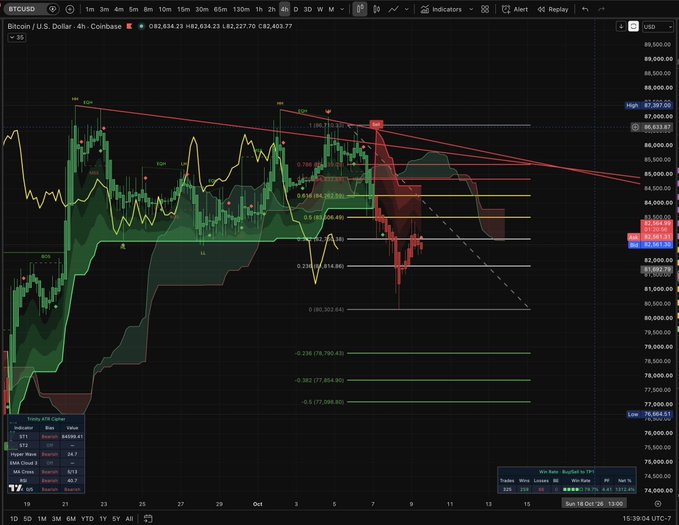The image size is (679, 525).
Task: Set range to 6M
Action: tap(71, 519)
